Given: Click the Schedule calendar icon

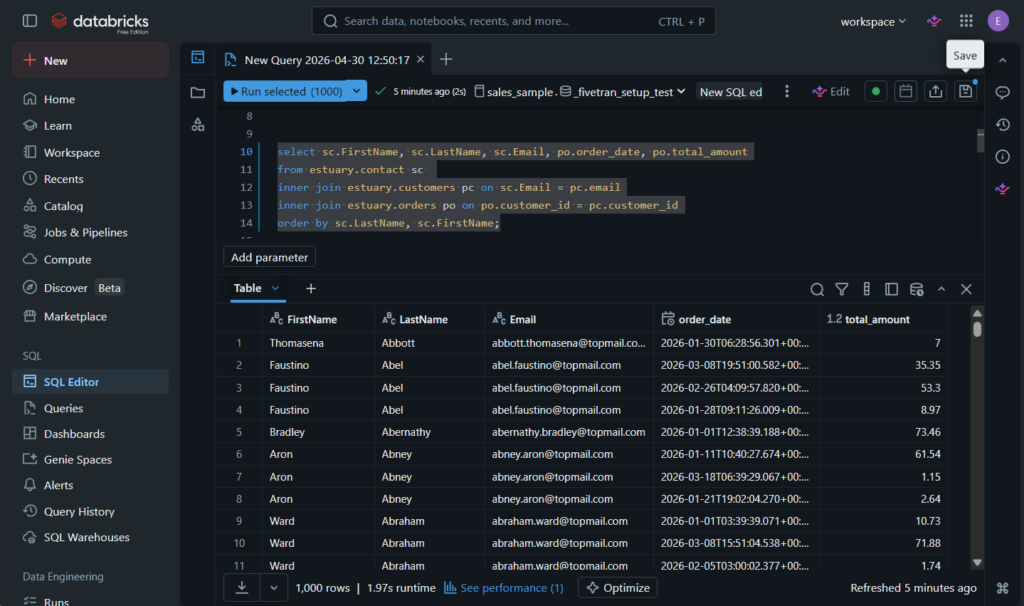Looking at the screenshot, I should coord(905,91).
